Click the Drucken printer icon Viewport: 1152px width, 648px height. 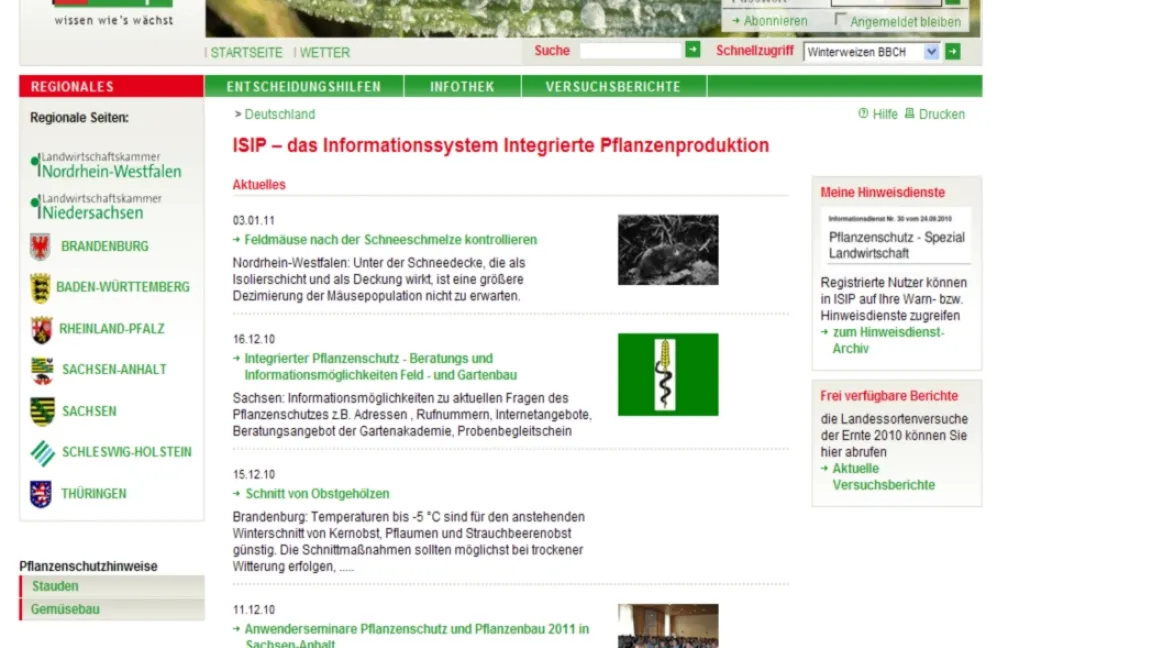click(x=912, y=114)
